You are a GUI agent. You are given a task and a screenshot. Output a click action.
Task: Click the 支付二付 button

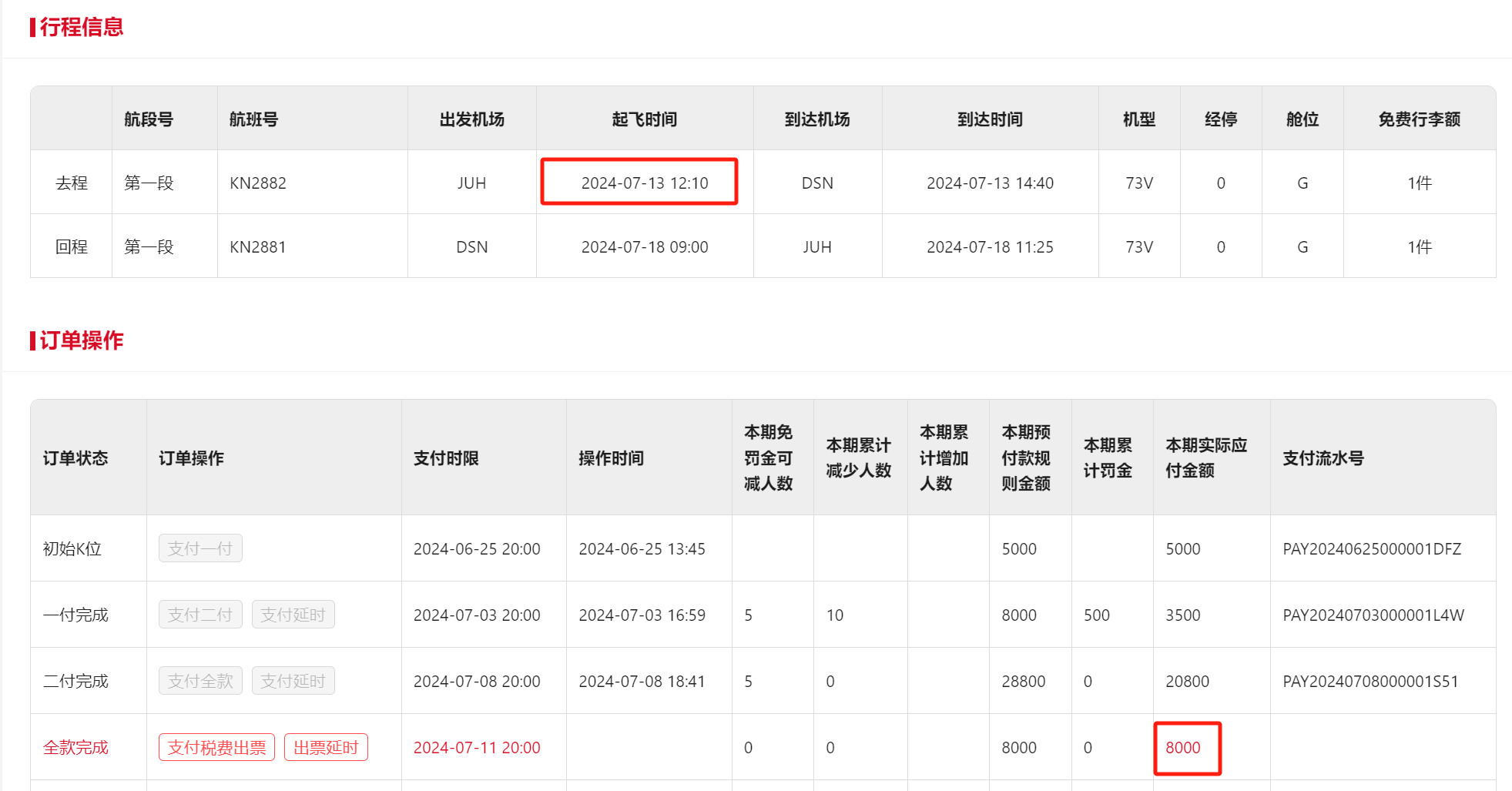point(200,615)
